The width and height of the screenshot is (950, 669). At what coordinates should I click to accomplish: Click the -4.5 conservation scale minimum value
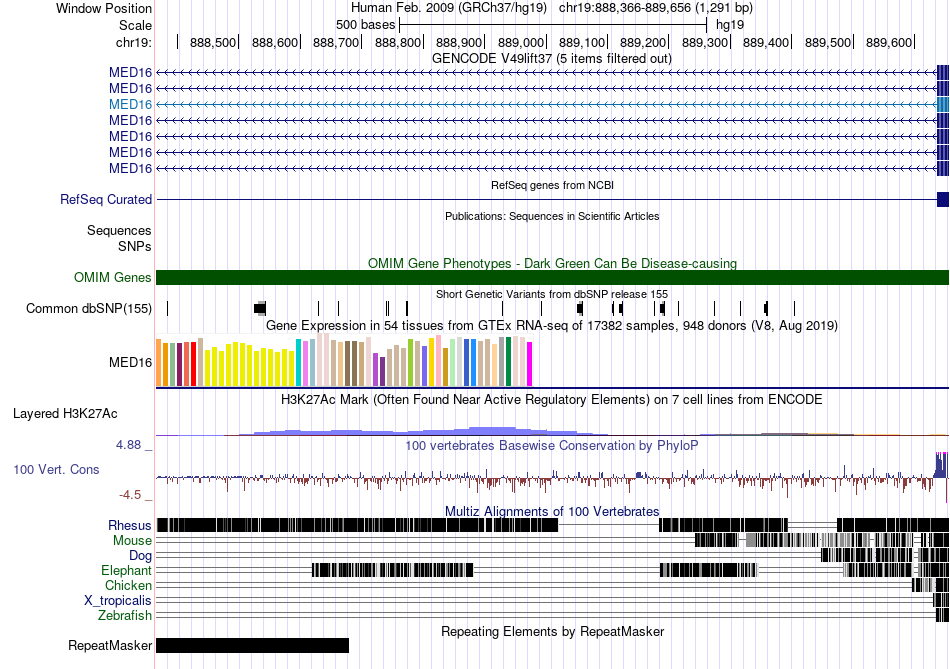[x=130, y=495]
